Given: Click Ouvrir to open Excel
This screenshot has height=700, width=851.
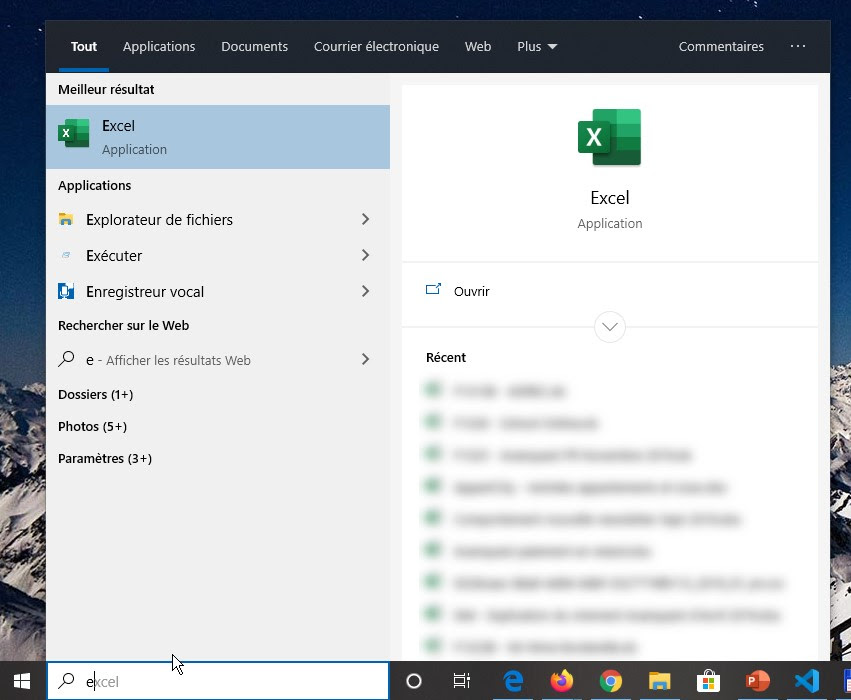Looking at the screenshot, I should (x=471, y=291).
